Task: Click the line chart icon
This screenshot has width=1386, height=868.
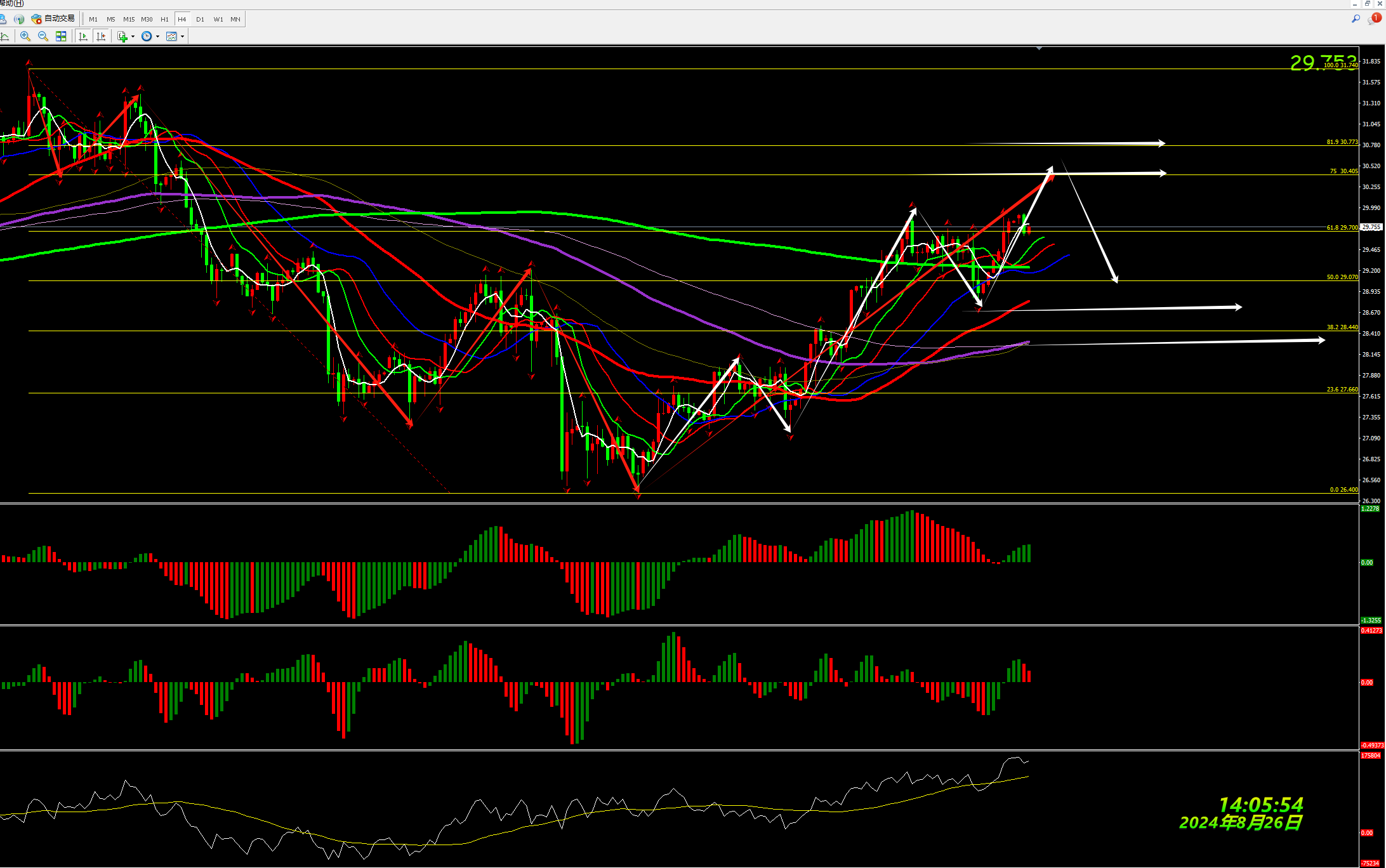Action: point(4,36)
